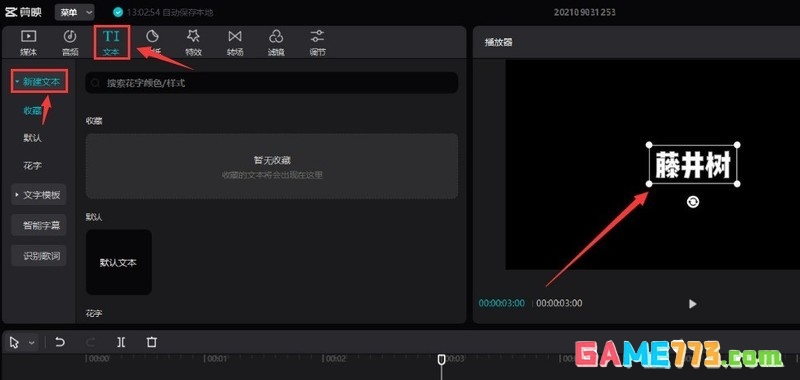Select the 藤井树 text box in player
This screenshot has width=800, height=380.
tap(693, 165)
